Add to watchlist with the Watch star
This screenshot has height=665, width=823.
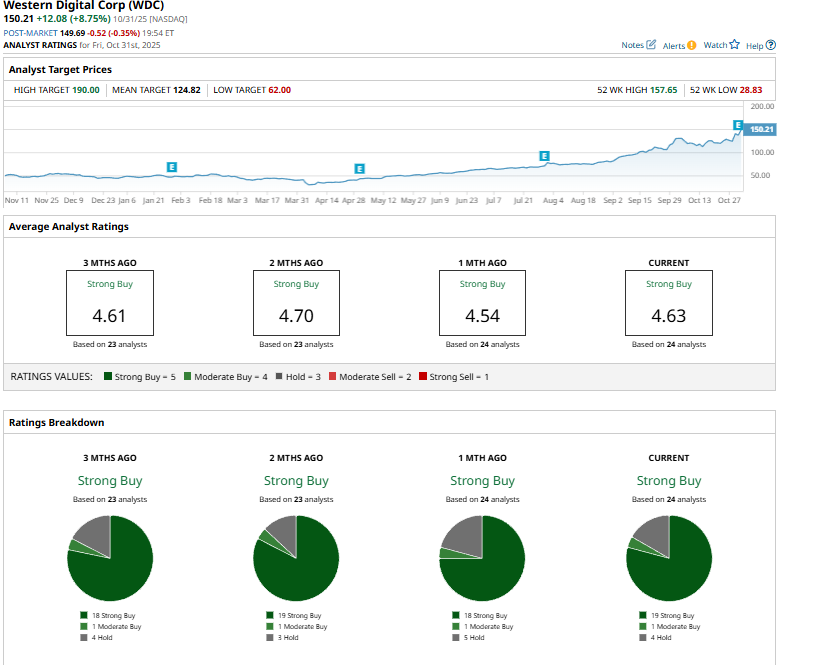[x=734, y=45]
